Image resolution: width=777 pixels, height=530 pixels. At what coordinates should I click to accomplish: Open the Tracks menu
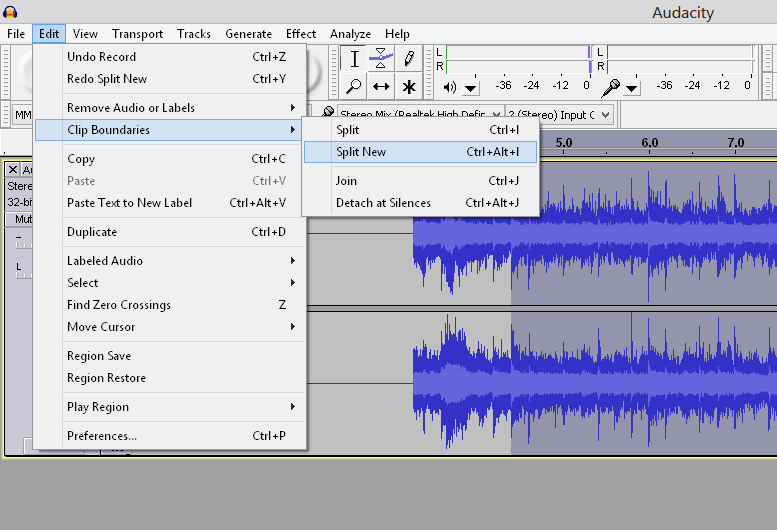coord(194,34)
